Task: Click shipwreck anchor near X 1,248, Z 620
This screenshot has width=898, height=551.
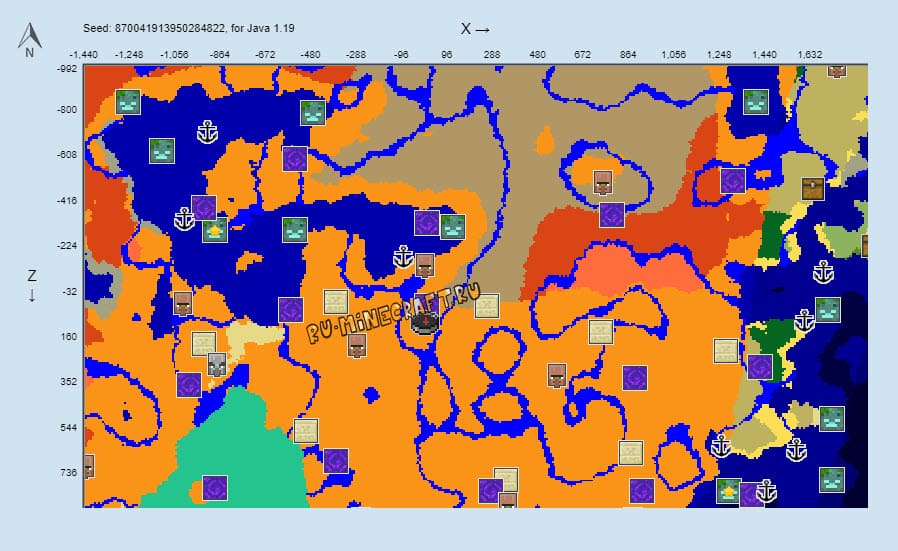Action: [x=720, y=446]
